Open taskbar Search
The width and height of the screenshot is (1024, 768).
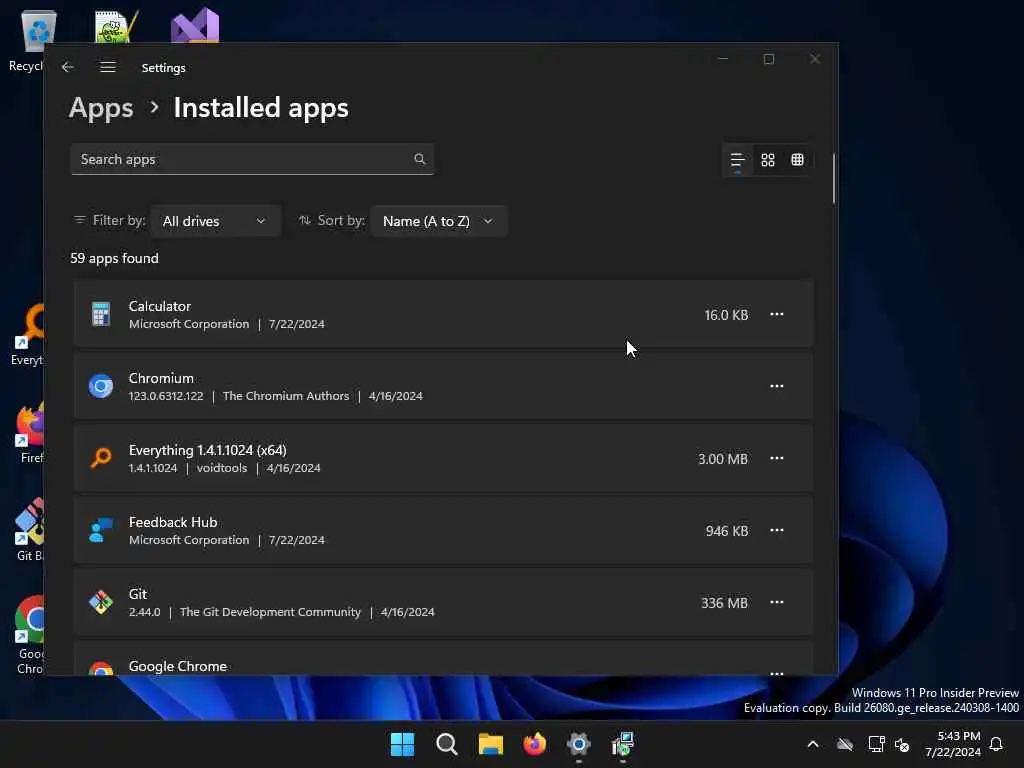coord(447,744)
